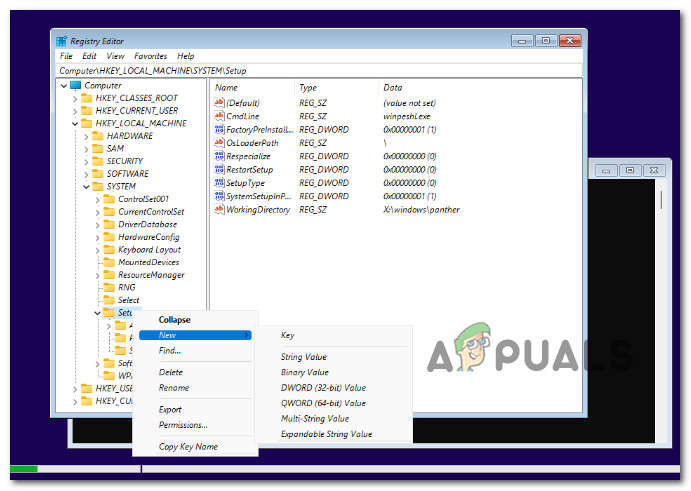Click the DriverDatabase folder icon

pos(109,224)
